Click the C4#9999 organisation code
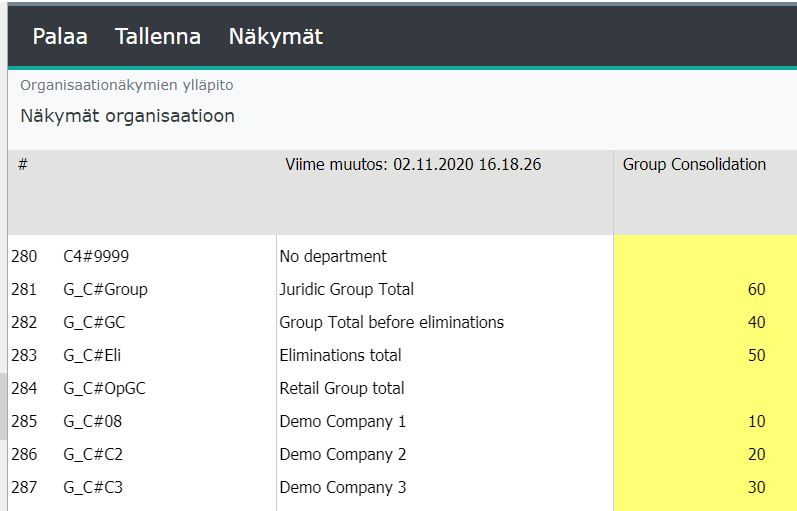Image resolution: width=797 pixels, height=511 pixels. point(96,257)
